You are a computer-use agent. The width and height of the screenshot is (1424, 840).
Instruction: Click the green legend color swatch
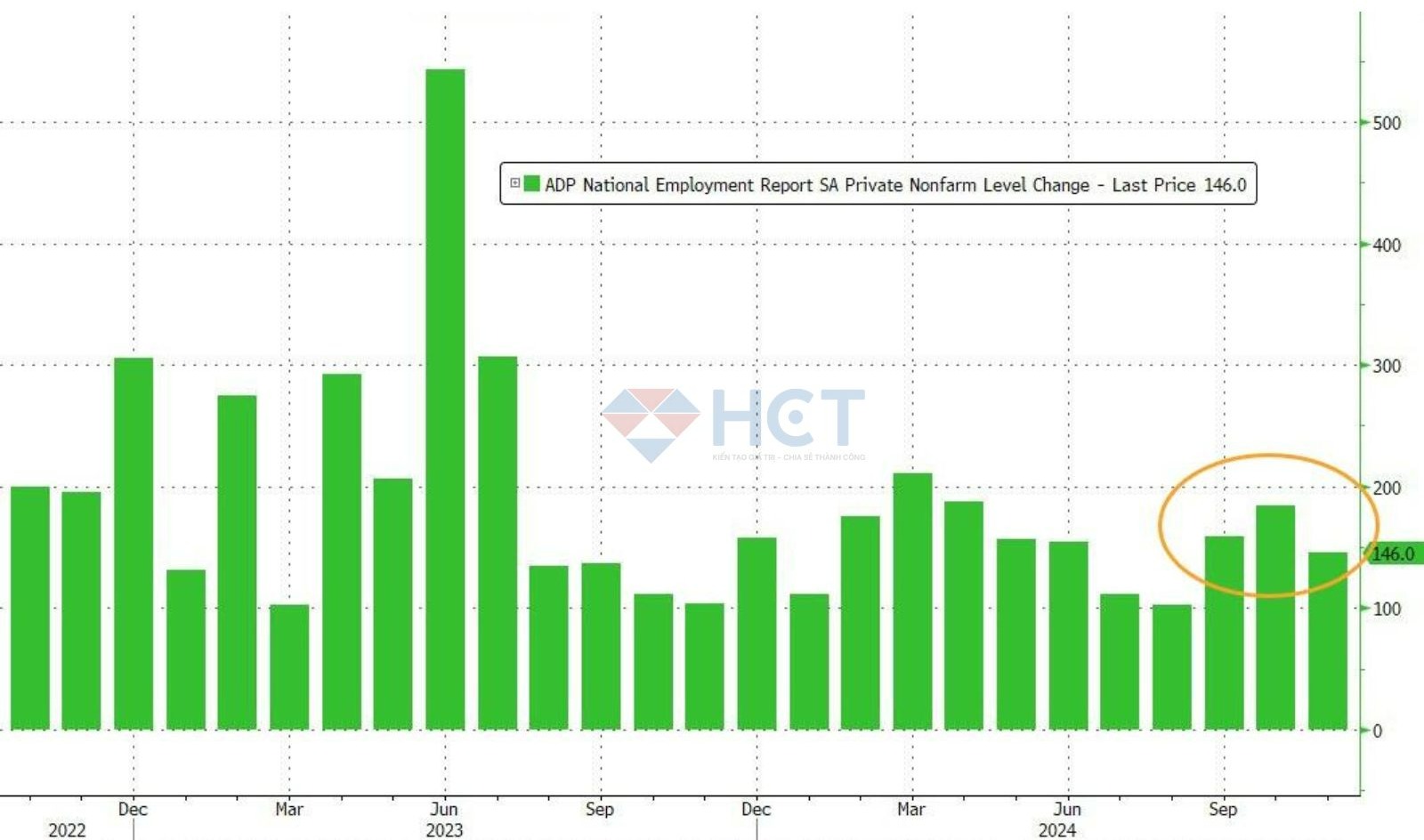click(x=531, y=184)
